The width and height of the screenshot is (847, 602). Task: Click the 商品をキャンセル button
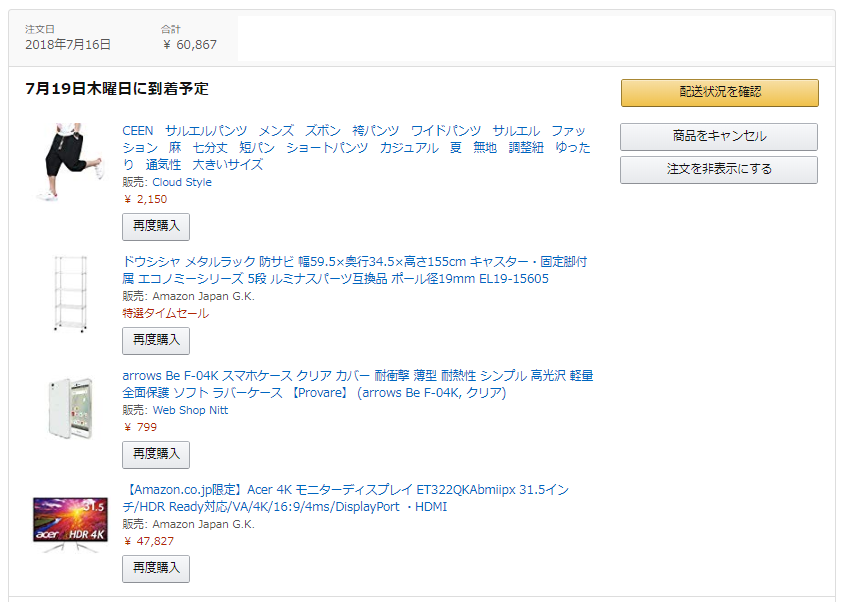tap(719, 137)
